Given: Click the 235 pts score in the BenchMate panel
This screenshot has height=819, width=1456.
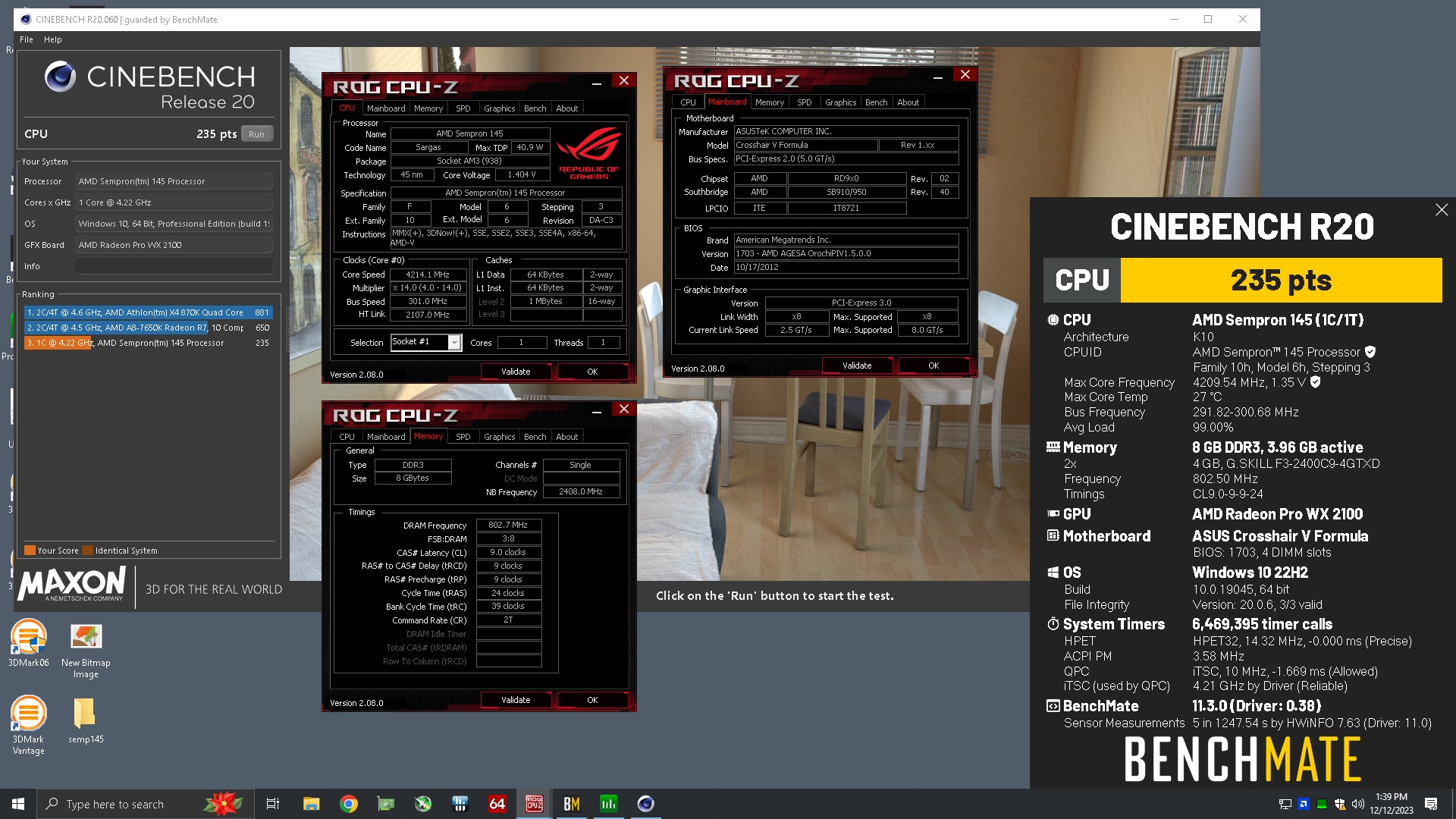Looking at the screenshot, I should (x=1281, y=280).
